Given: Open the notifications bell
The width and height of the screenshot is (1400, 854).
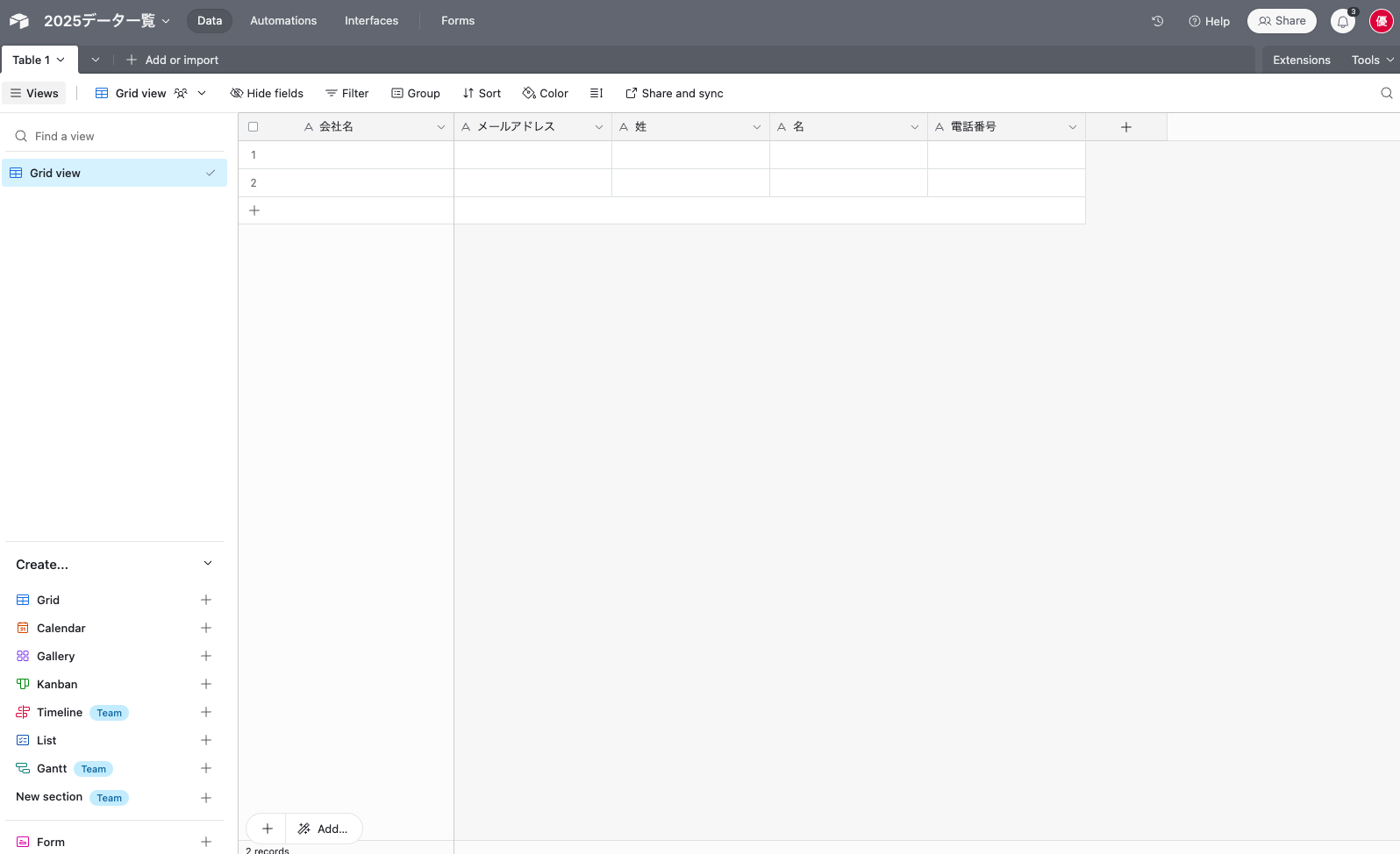Looking at the screenshot, I should 1342,21.
